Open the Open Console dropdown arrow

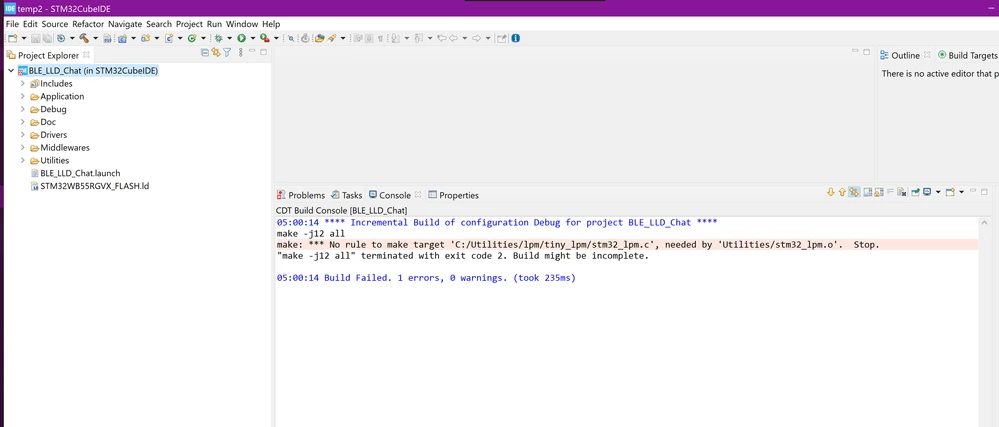[x=961, y=192]
